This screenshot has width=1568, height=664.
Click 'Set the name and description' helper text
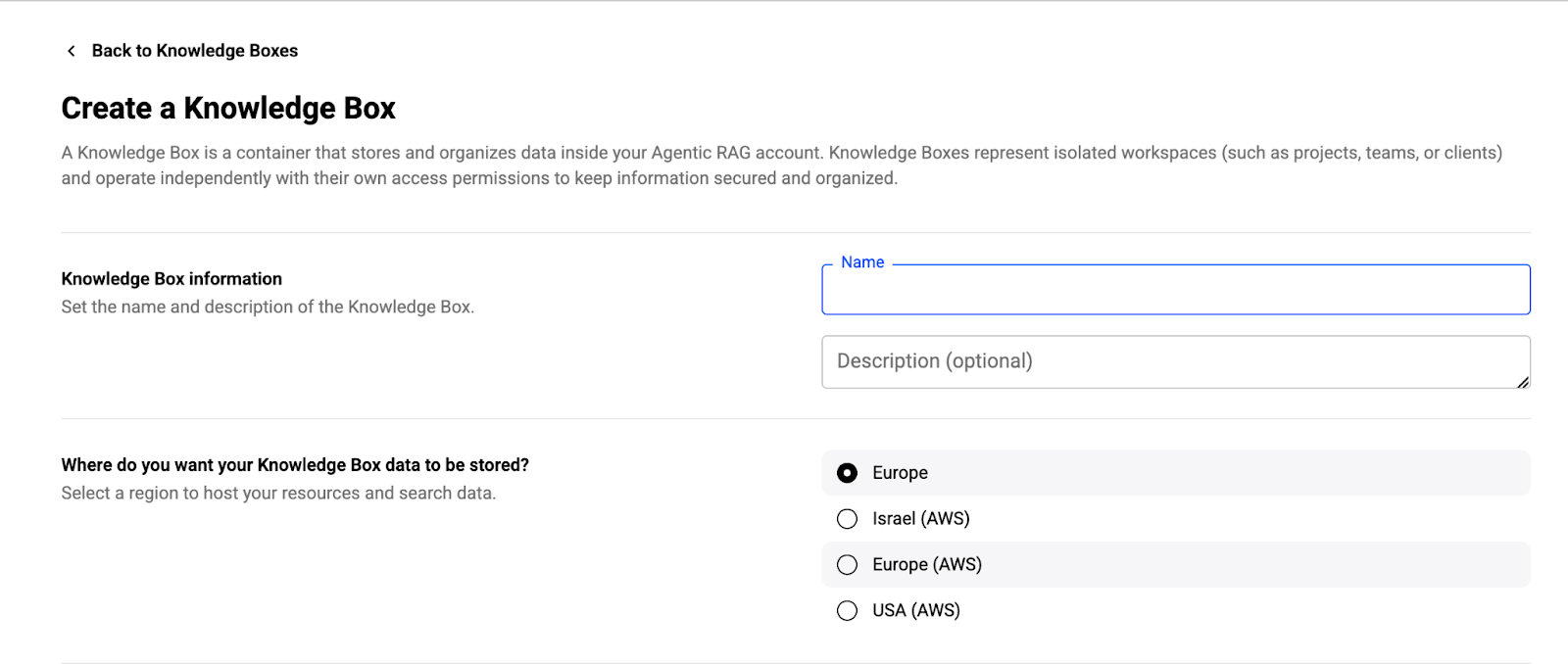[x=268, y=308]
